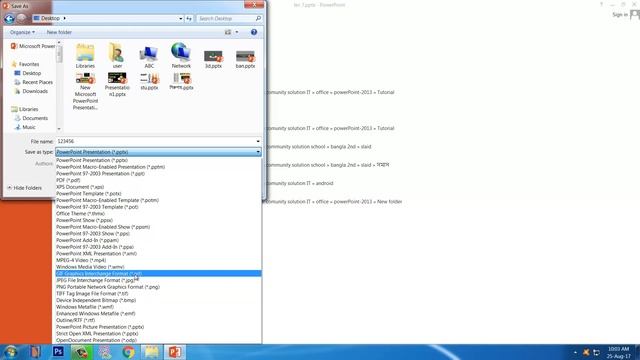Choose GIF Graphics Interchange Format type
The image size is (640, 360).
pyautogui.click(x=158, y=273)
